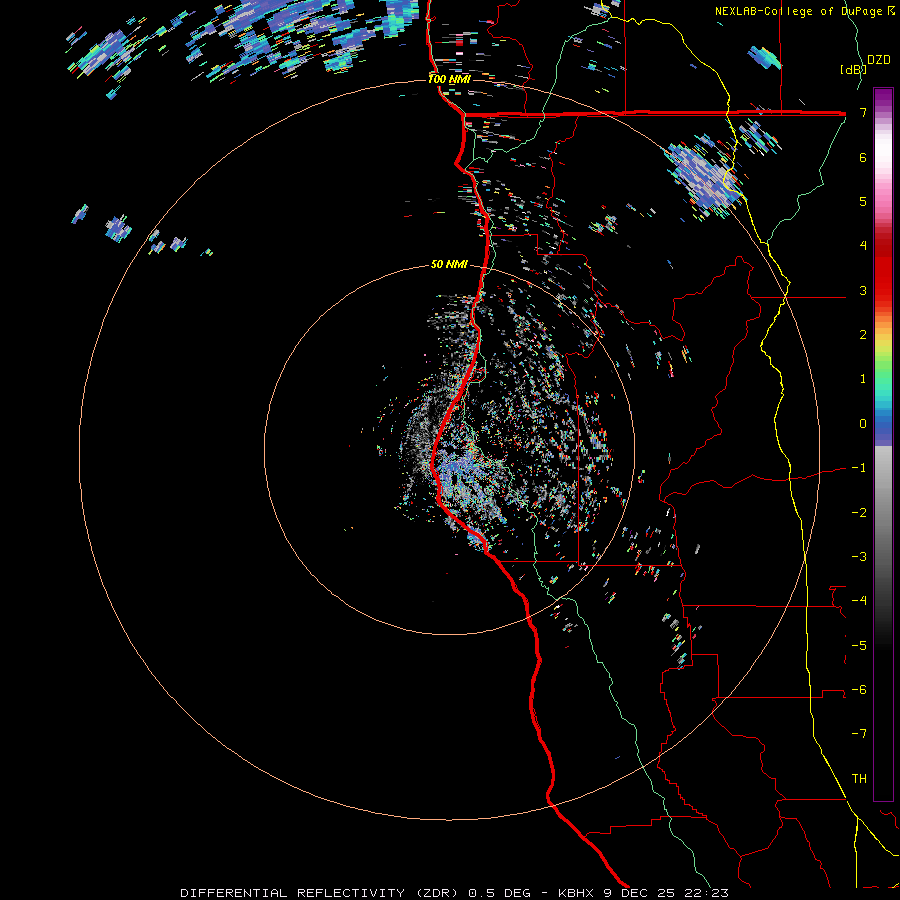Screen dimensions: 900x900
Task: Click the '7' value on color scale
Action: [x=863, y=112]
